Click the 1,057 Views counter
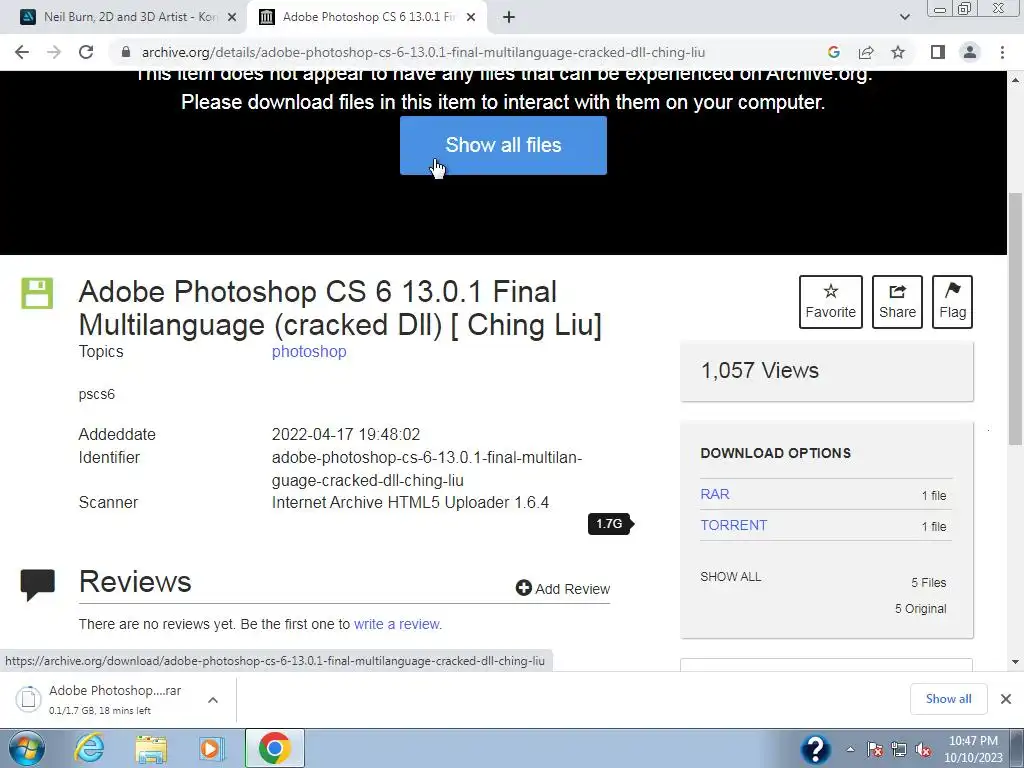The height and width of the screenshot is (768, 1024). (x=760, y=370)
